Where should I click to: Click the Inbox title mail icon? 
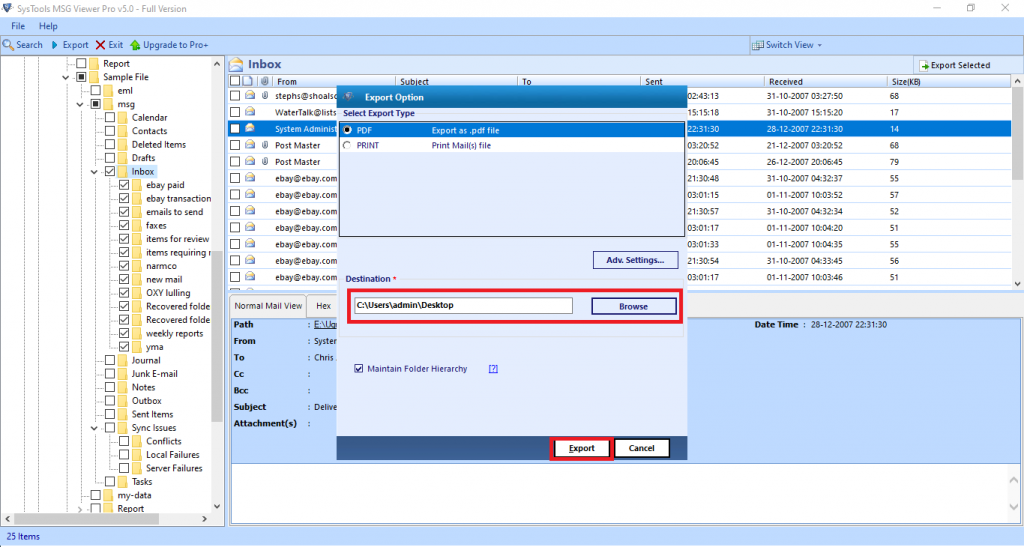pyautogui.click(x=236, y=65)
